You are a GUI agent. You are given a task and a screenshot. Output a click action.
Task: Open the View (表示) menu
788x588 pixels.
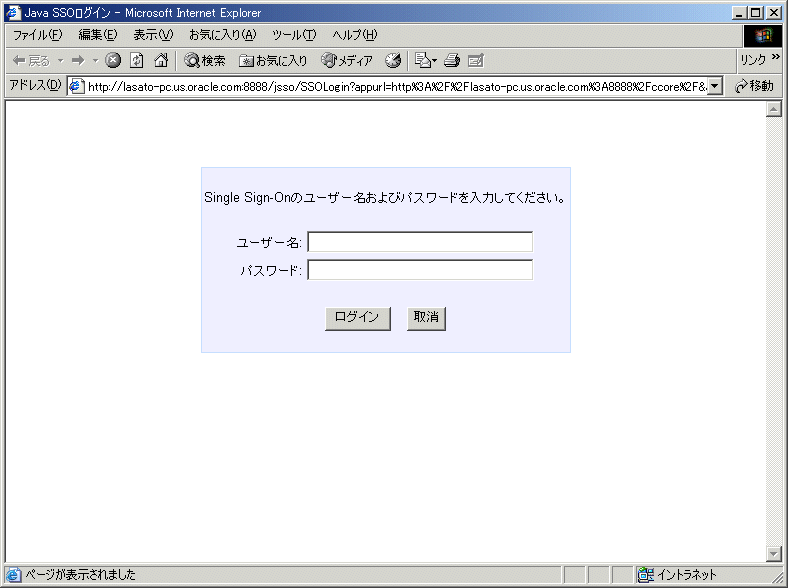coord(153,35)
